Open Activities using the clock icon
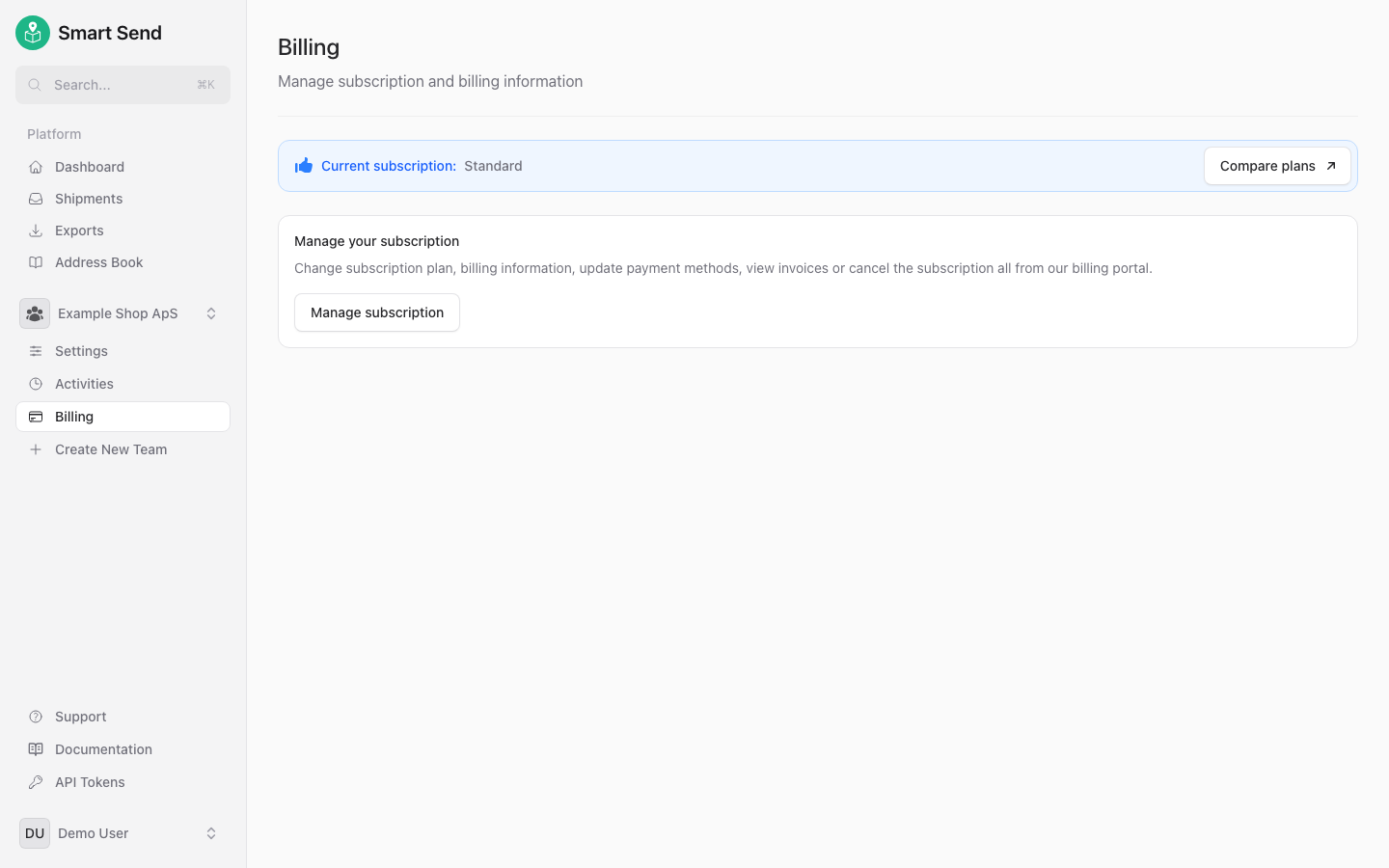The width and height of the screenshot is (1389, 868). 35,383
